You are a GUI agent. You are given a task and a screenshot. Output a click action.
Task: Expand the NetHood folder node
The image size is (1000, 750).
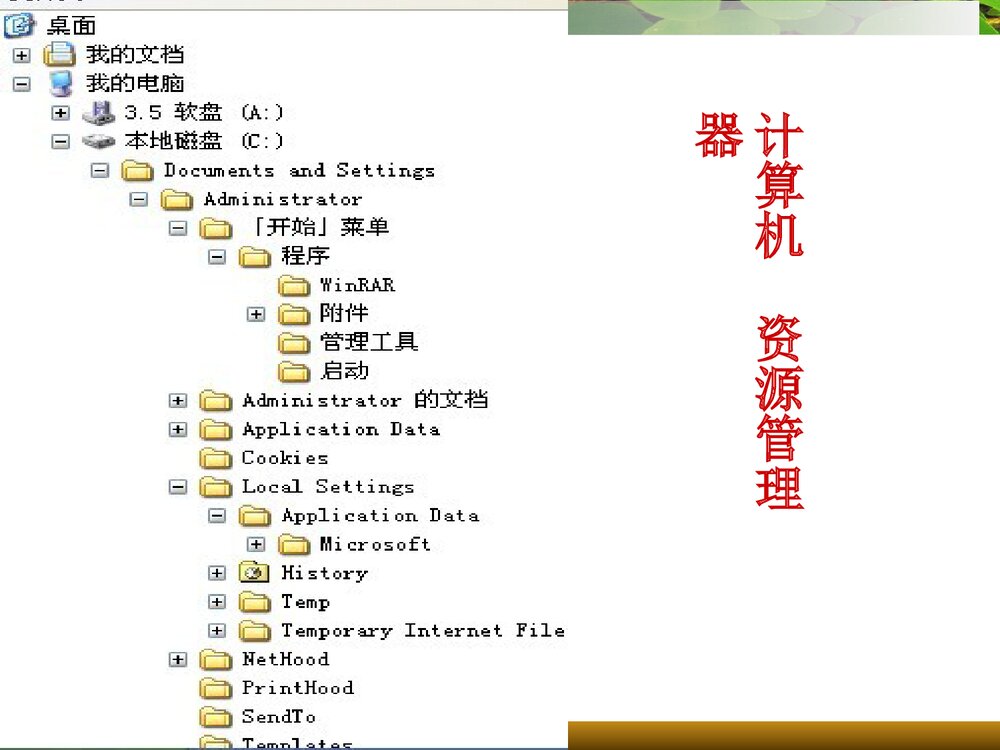tap(178, 660)
